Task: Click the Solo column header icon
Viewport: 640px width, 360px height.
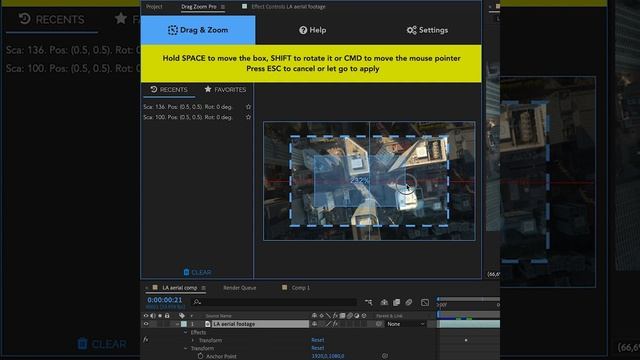Action: pos(160,316)
